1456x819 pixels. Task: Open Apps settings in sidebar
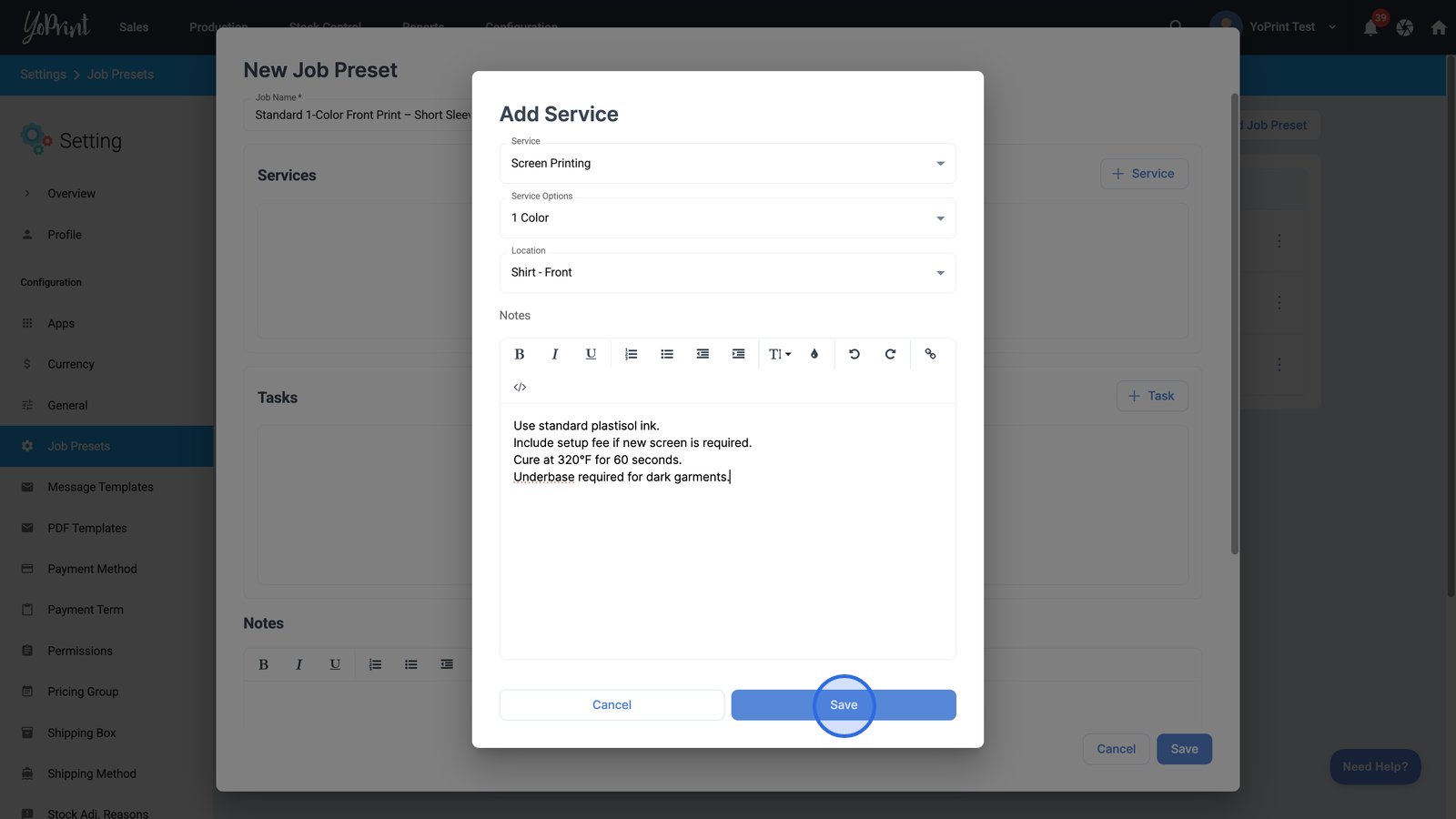pyautogui.click(x=106, y=323)
